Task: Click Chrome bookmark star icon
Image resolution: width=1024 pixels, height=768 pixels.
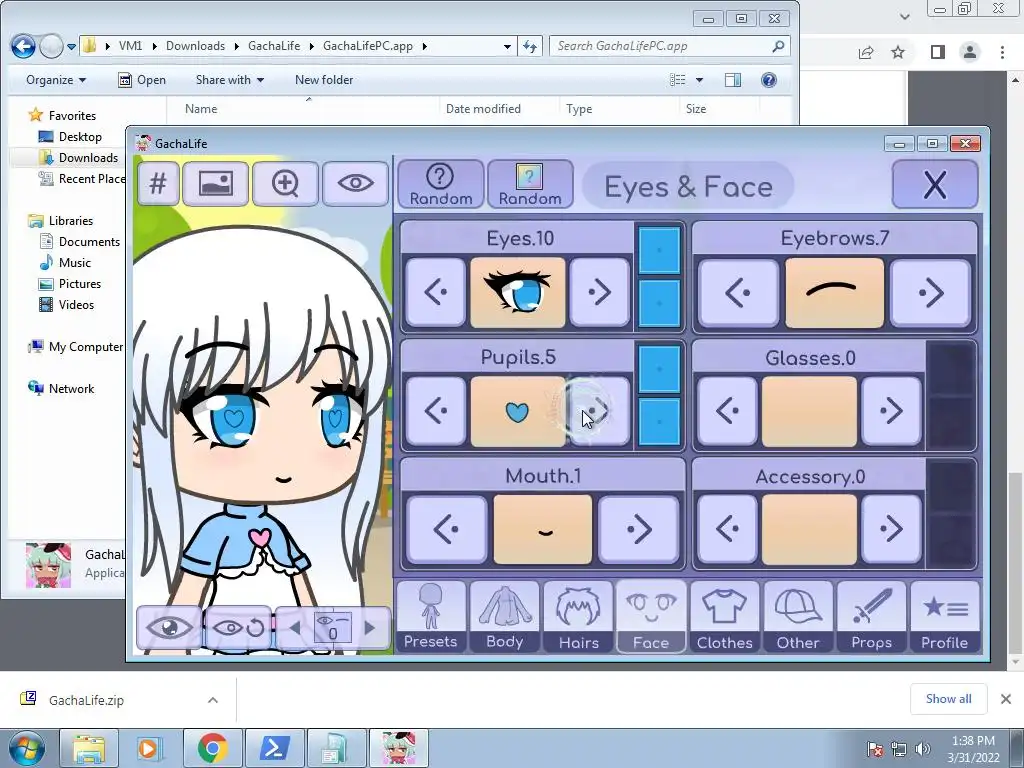Action: (x=899, y=52)
